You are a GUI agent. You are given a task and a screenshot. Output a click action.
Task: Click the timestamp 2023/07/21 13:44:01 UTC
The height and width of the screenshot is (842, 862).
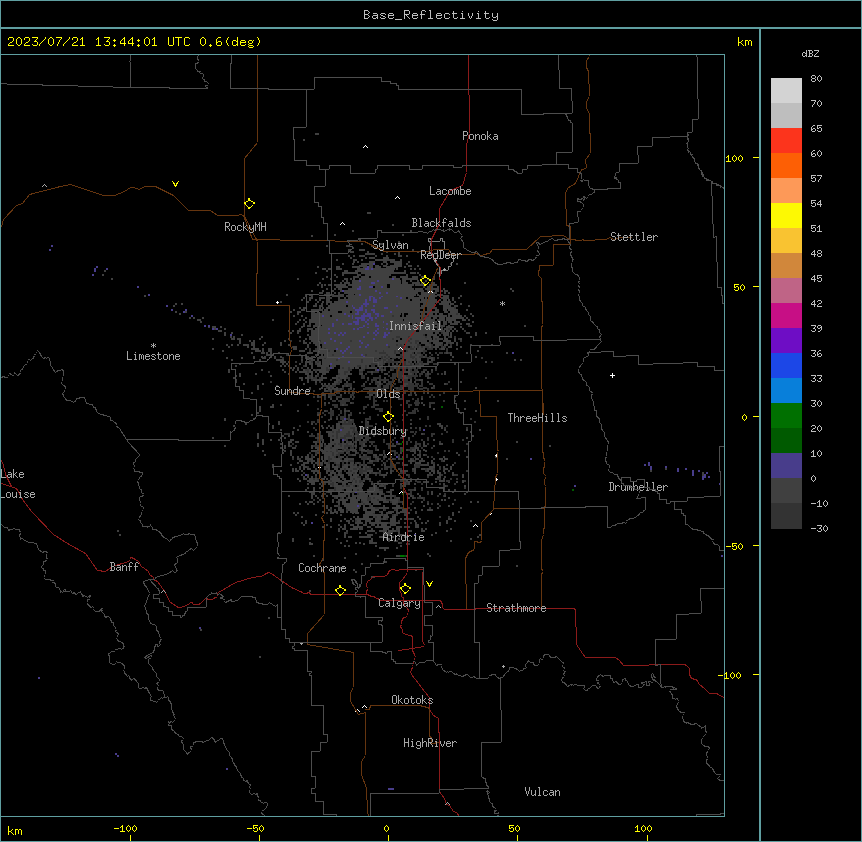point(99,42)
